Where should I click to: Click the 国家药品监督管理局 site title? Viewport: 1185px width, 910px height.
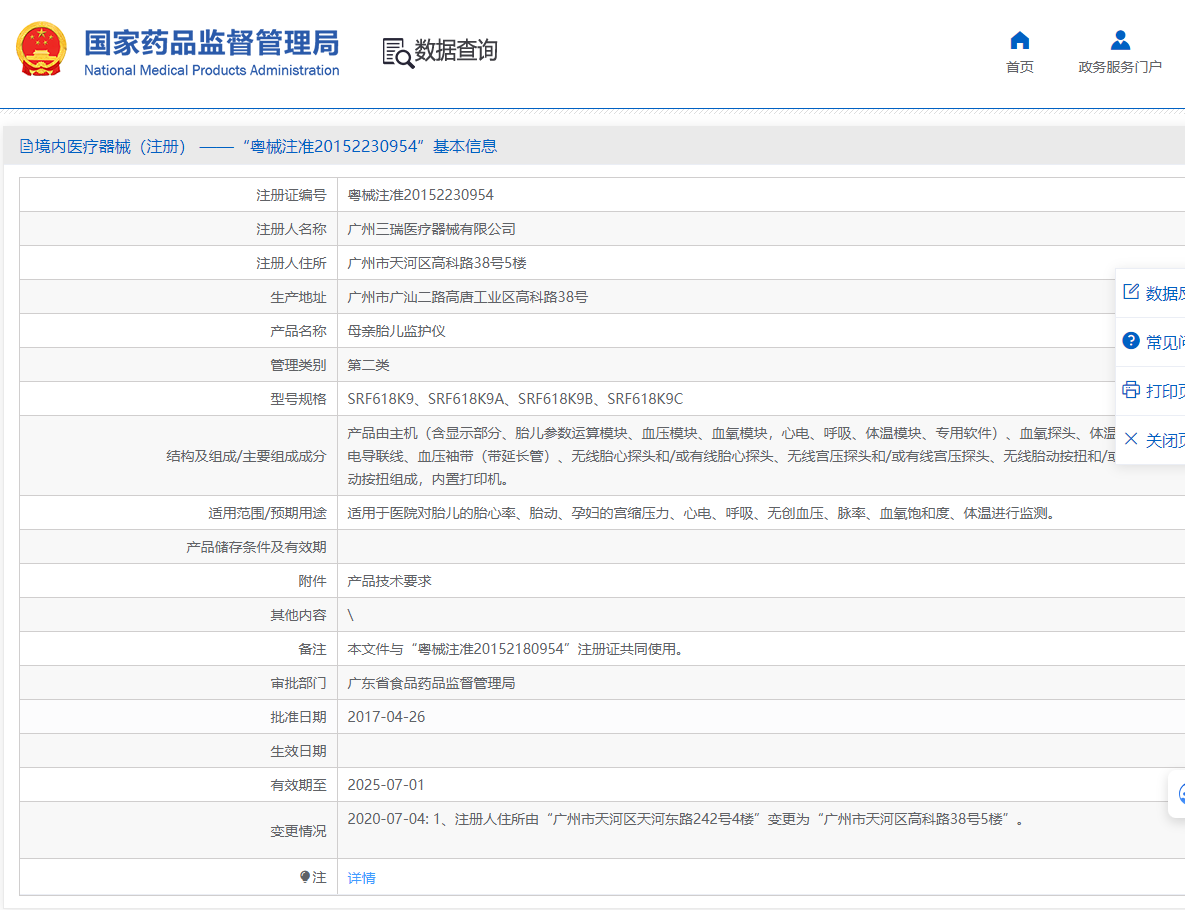pos(211,43)
